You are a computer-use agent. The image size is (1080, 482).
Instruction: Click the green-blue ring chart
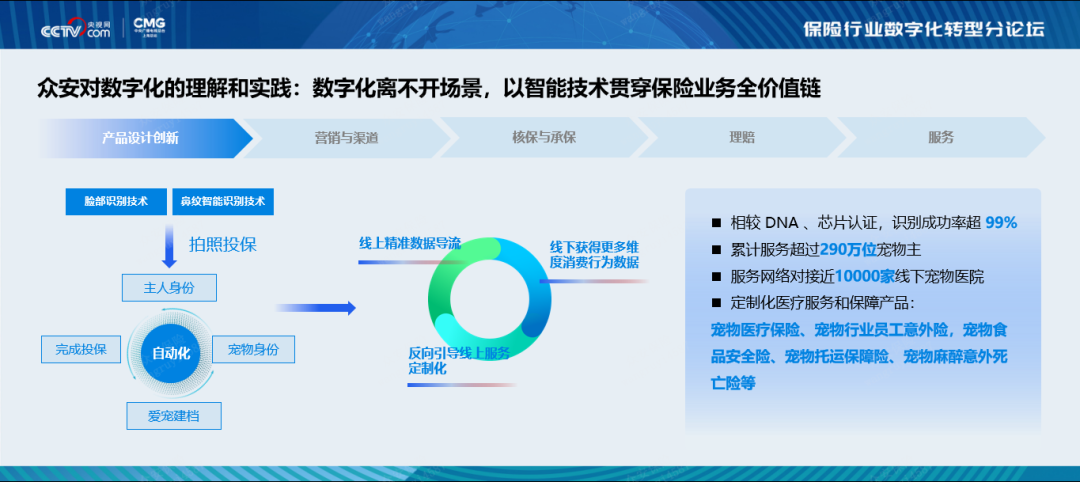tap(490, 300)
